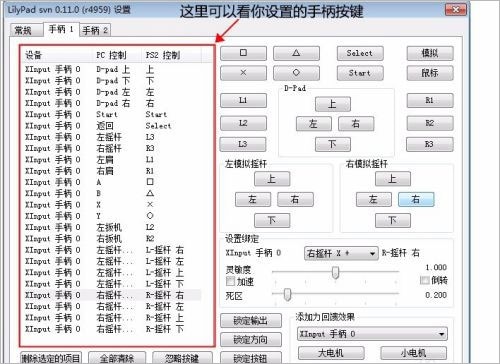The width and height of the screenshot is (500, 364).
Task: Click the 全部清除 button
Action: pos(117,358)
